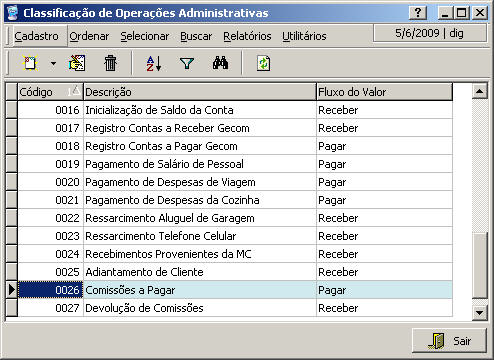Click Pagar value in row 0026
The image size is (494, 360).
pyautogui.click(x=384, y=290)
